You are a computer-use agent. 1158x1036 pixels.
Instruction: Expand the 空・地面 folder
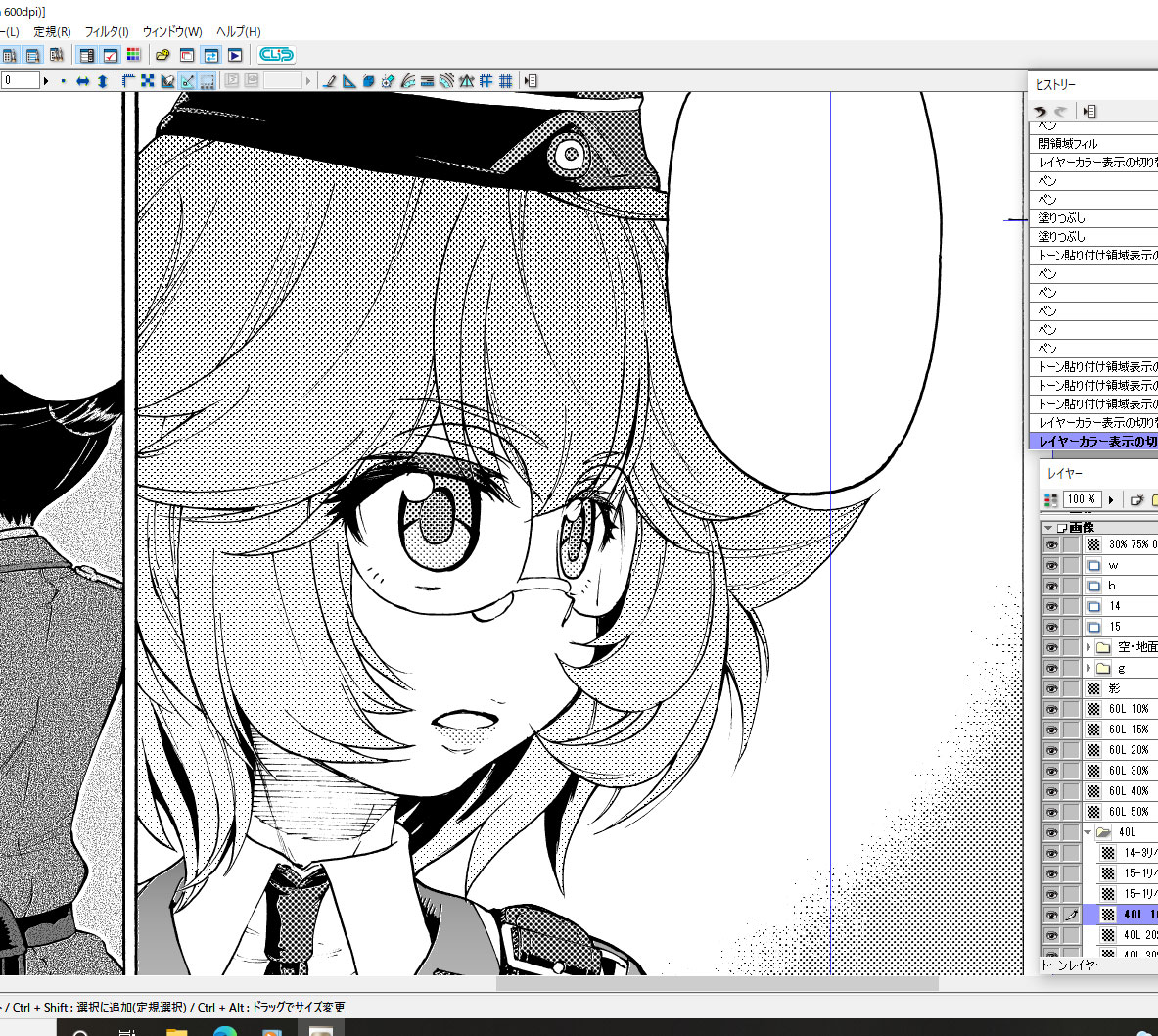(1088, 647)
